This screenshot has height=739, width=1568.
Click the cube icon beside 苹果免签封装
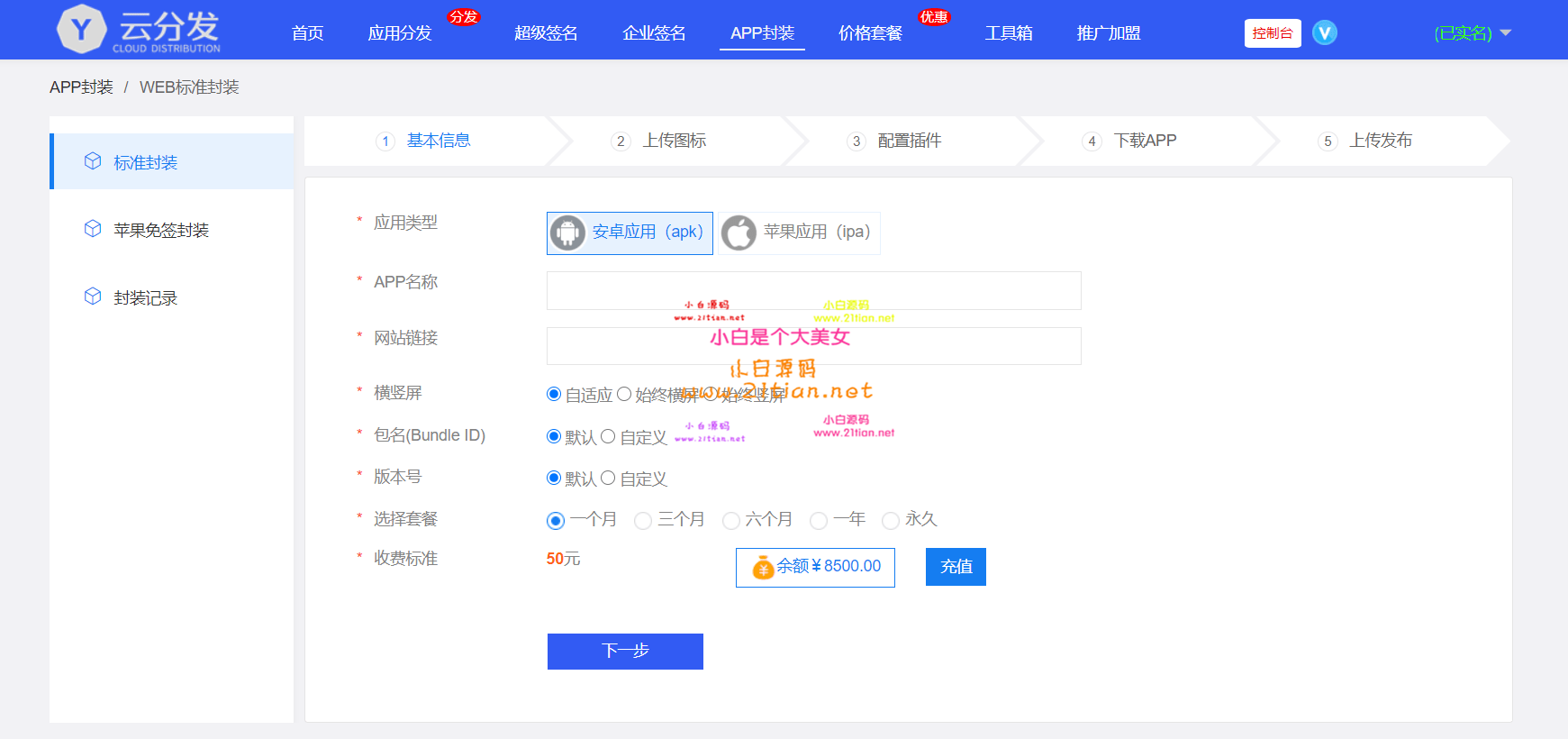[x=93, y=229]
